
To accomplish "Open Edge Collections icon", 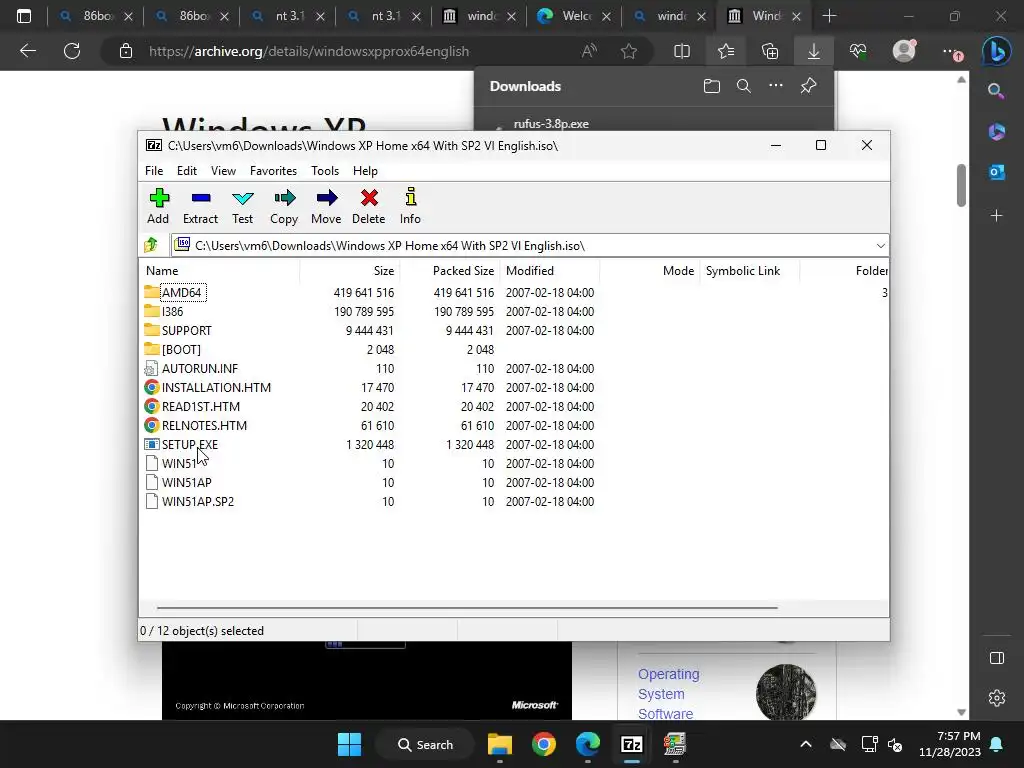I will [770, 51].
